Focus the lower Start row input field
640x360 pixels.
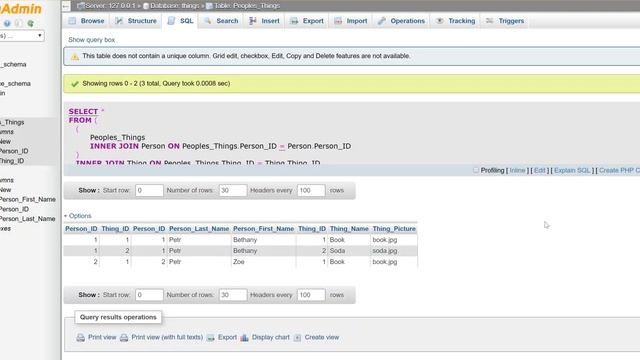click(149, 295)
